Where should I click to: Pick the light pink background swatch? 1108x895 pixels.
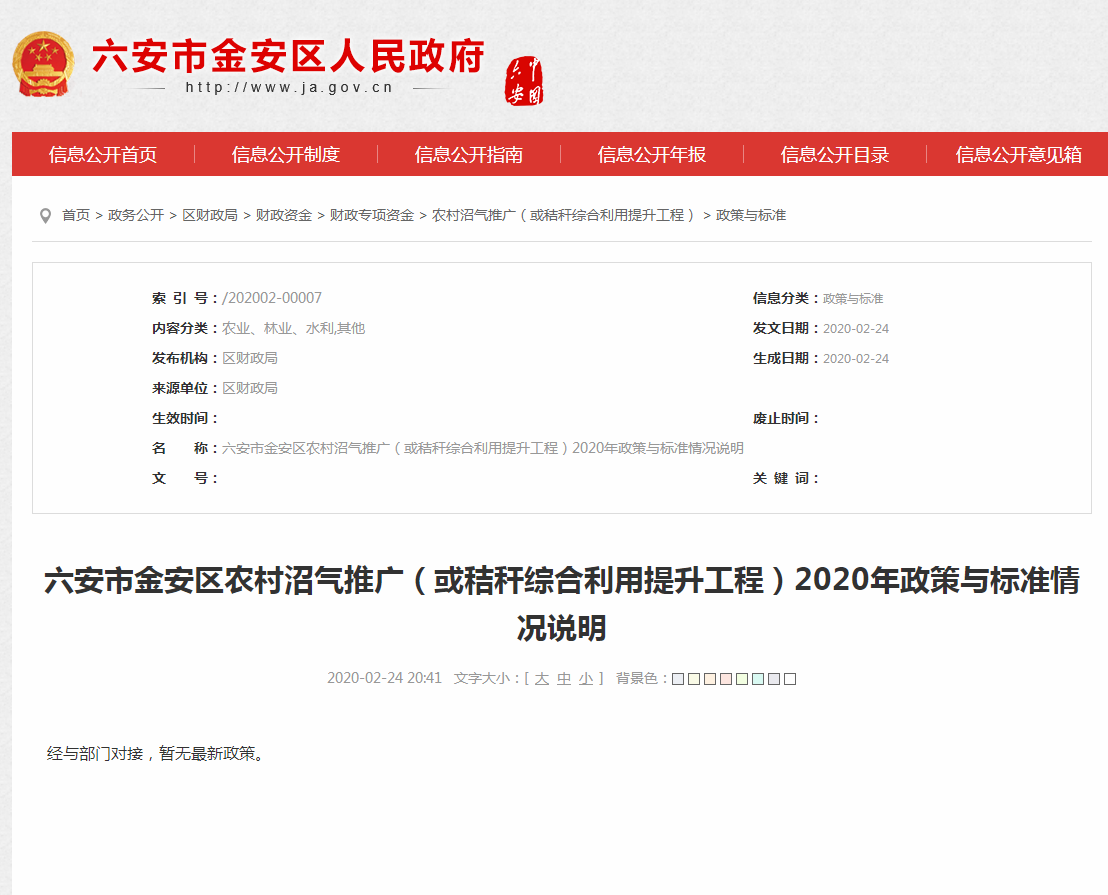tap(726, 679)
